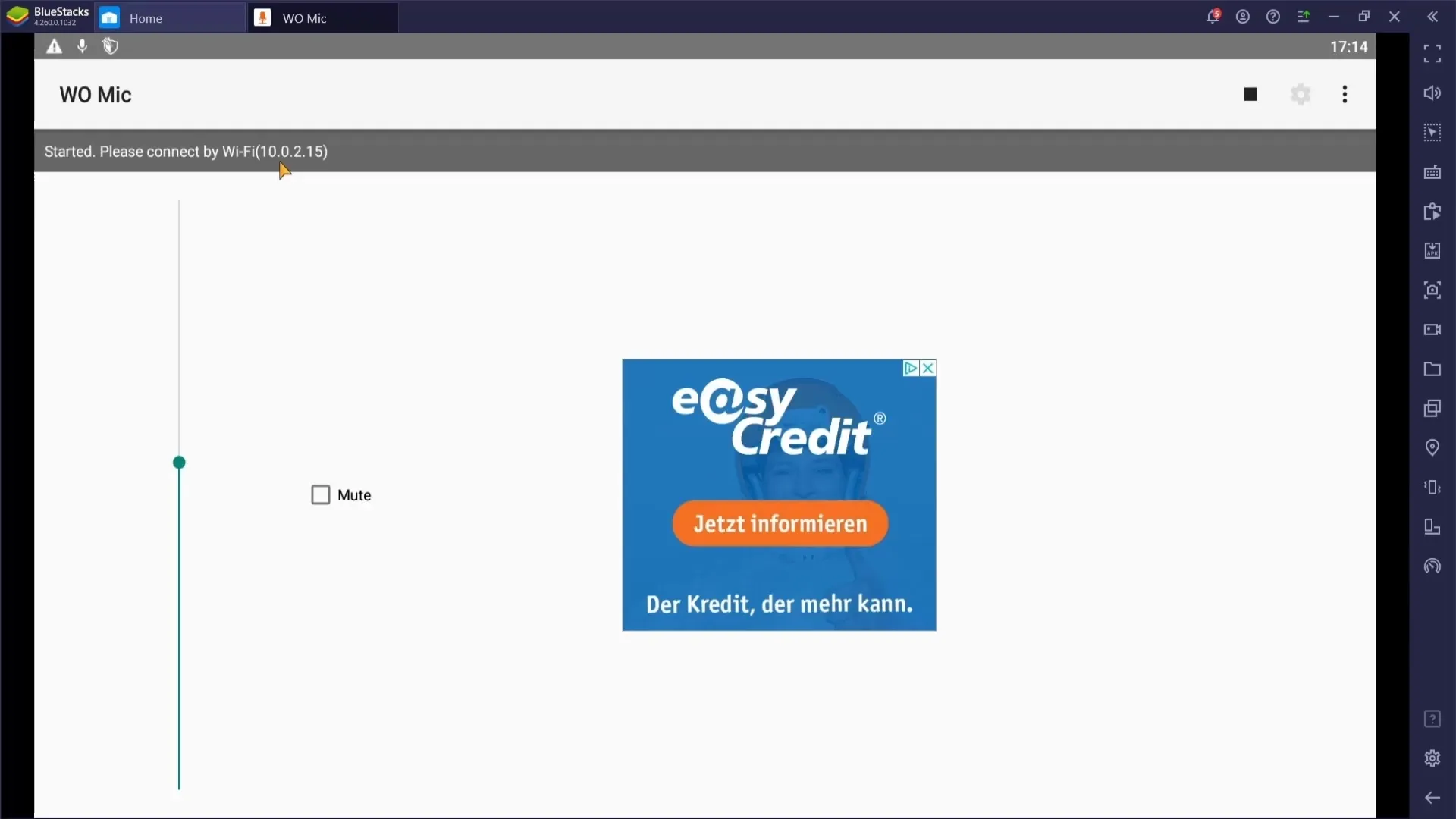The image size is (1456, 819).
Task: Click Jetzt informieren button on ad
Action: 780,523
